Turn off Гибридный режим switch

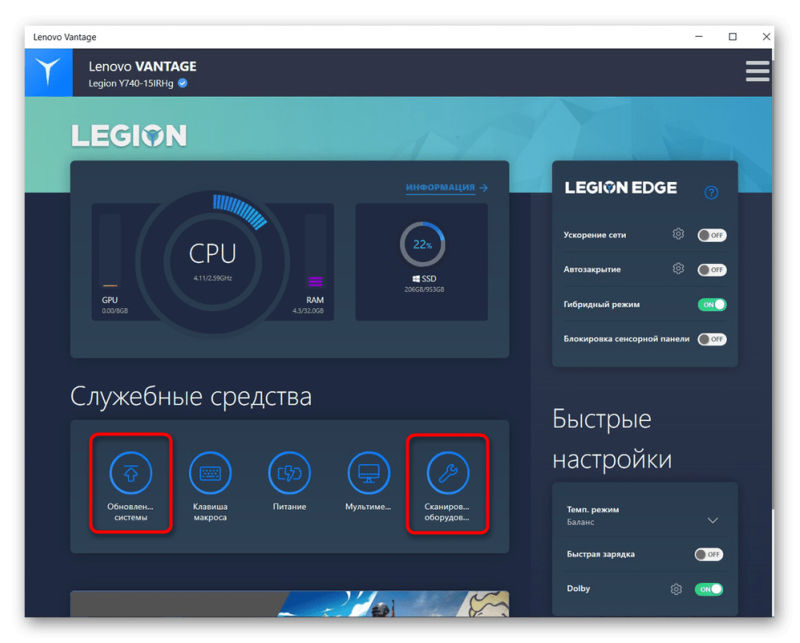[712, 305]
